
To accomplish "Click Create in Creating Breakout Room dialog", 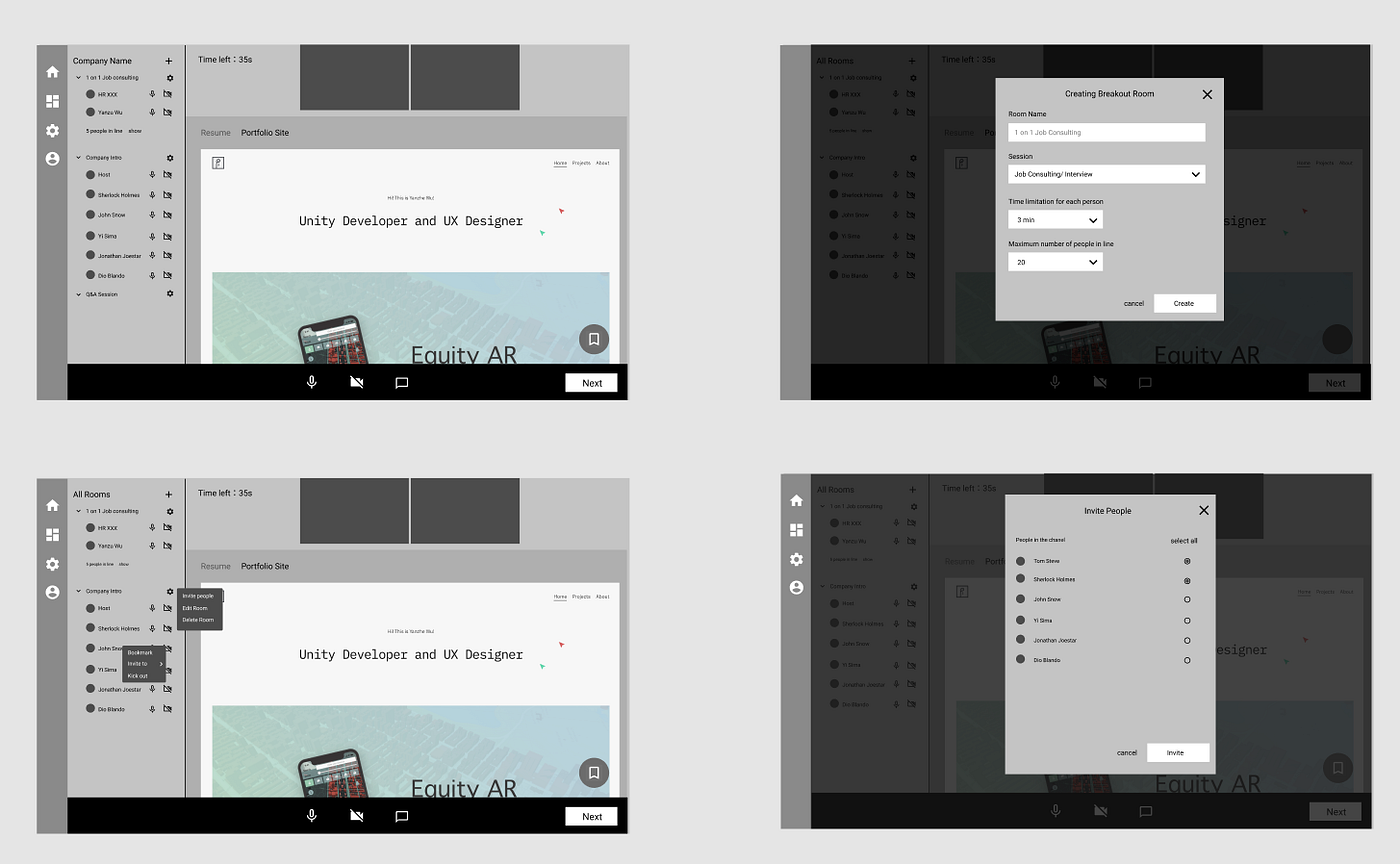I will pos(1184,303).
